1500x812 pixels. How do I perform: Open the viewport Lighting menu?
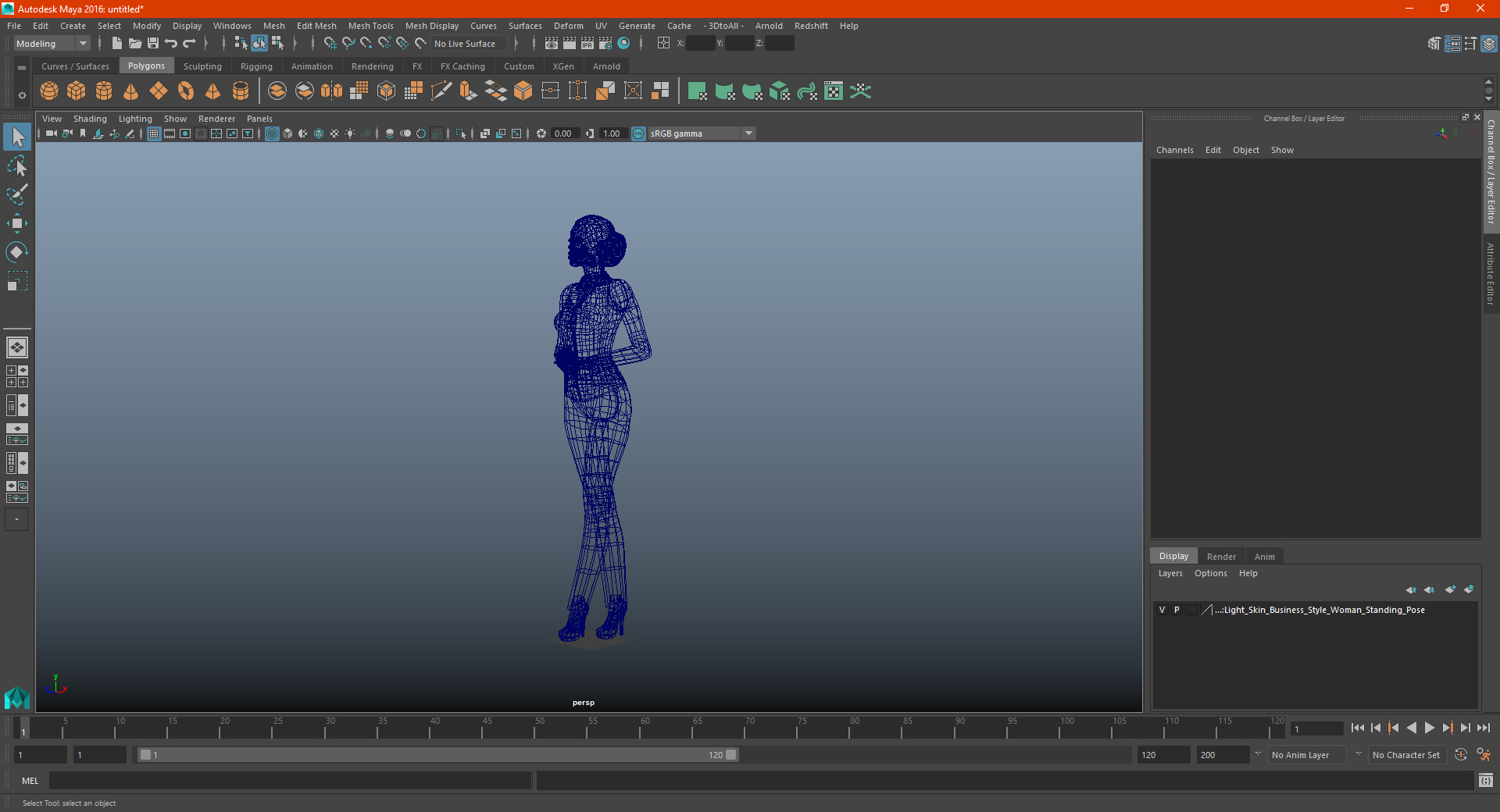pos(135,119)
